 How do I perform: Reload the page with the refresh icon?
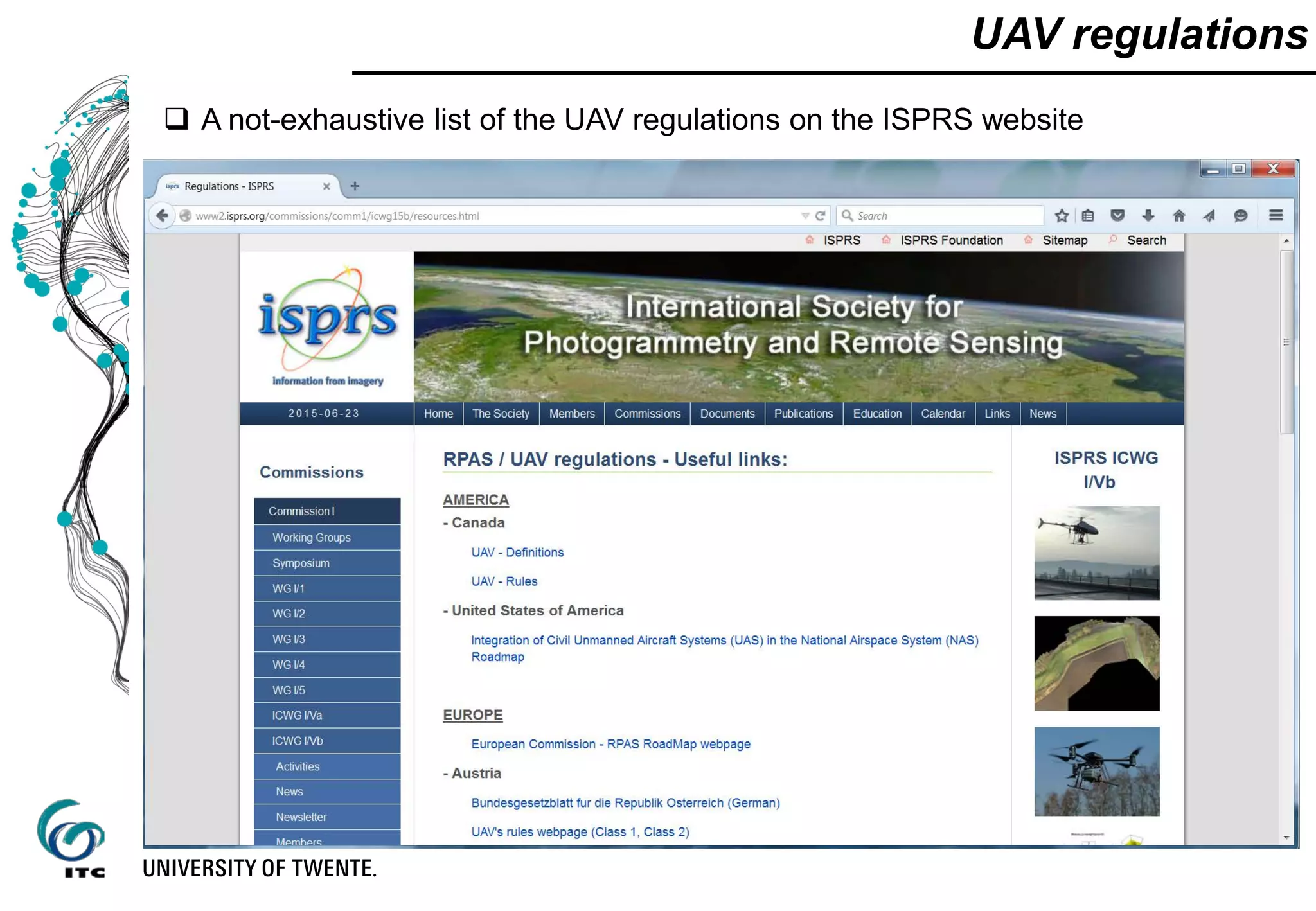pyautogui.click(x=821, y=216)
